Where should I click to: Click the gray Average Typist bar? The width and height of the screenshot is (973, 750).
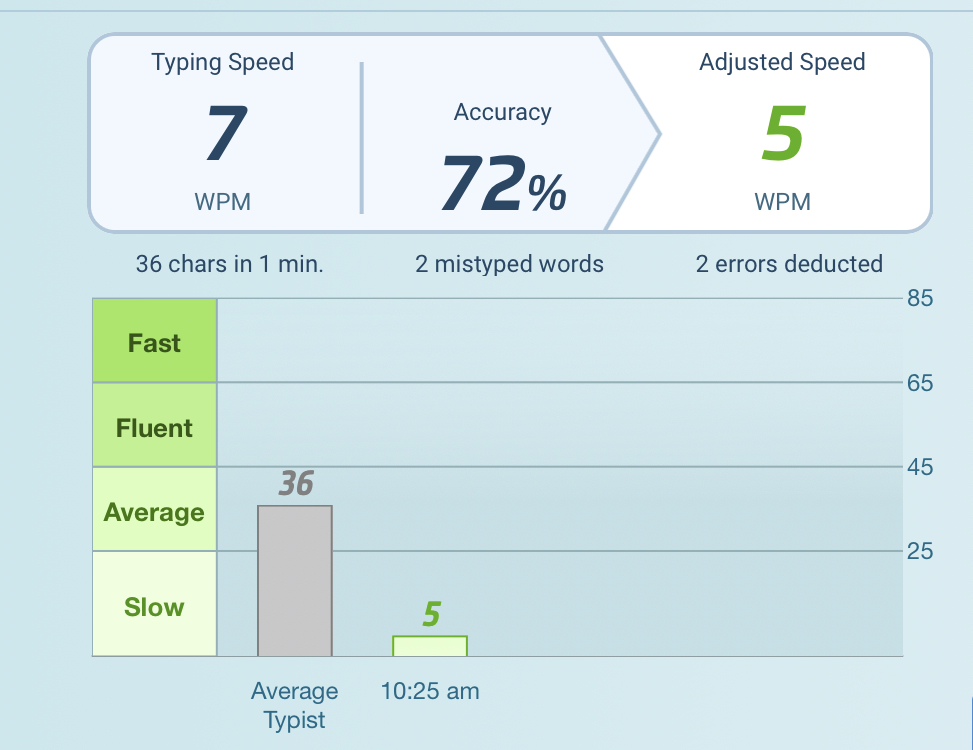coord(295,580)
